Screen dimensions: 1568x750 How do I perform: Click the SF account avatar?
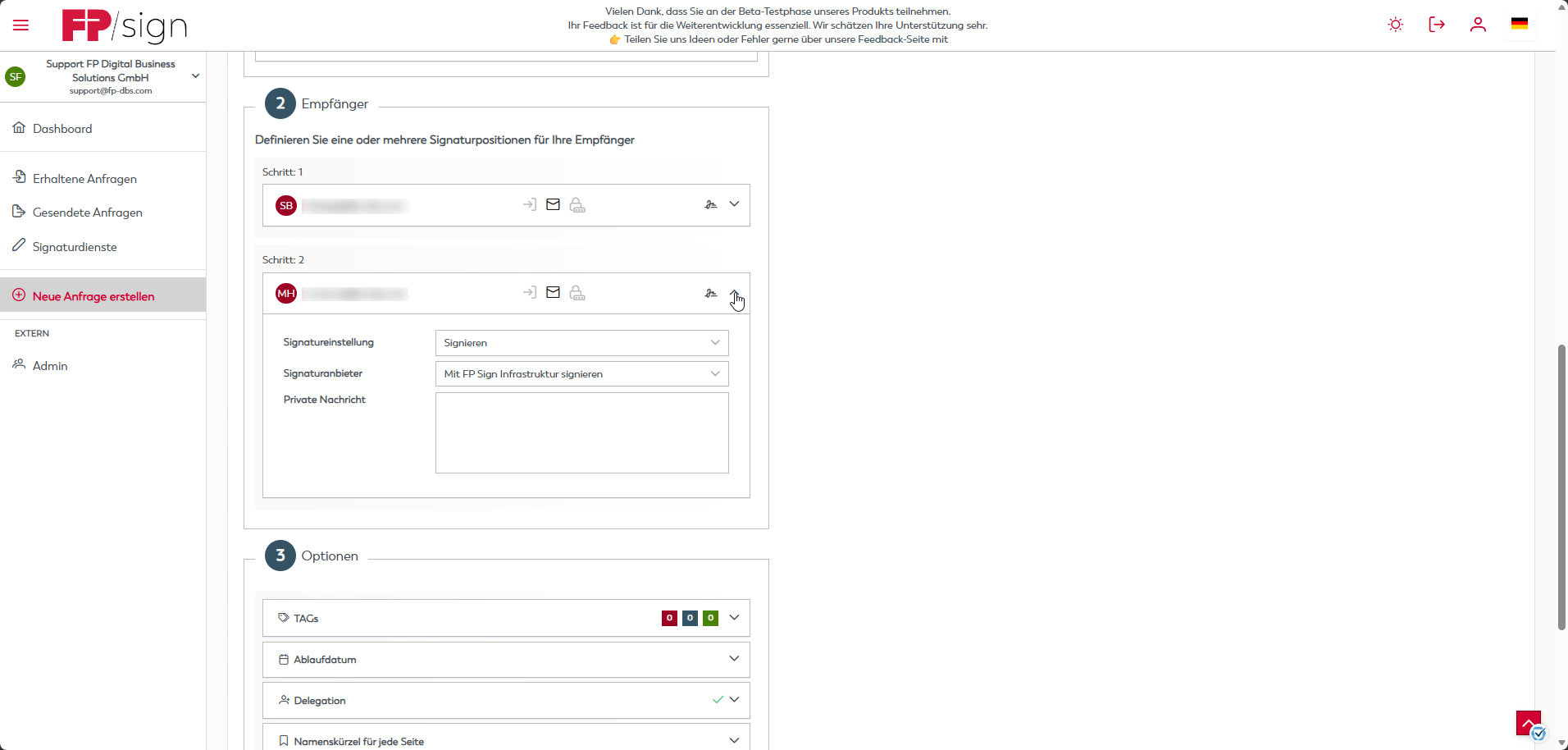click(16, 76)
